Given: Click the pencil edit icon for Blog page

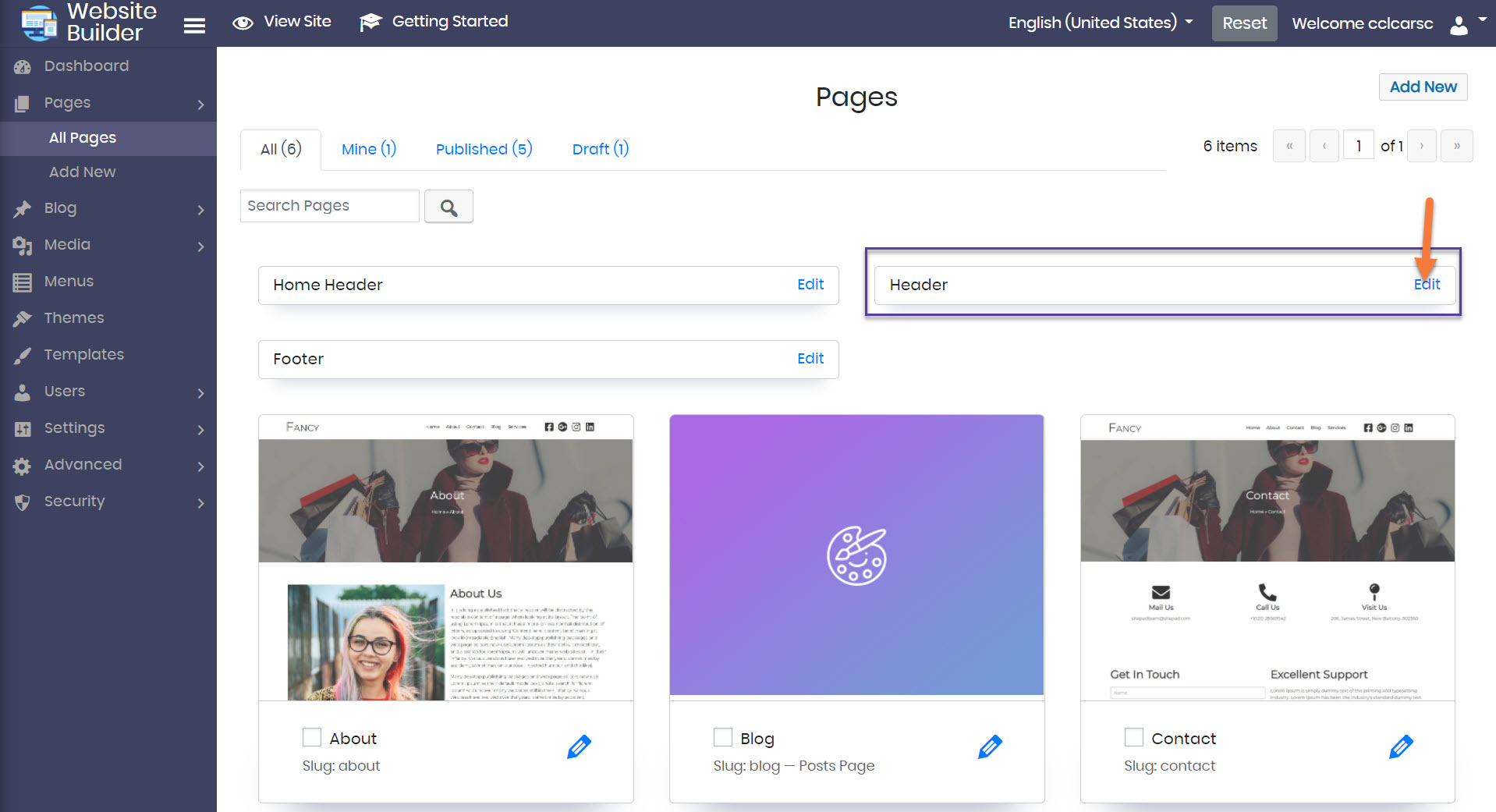Looking at the screenshot, I should 990,747.
